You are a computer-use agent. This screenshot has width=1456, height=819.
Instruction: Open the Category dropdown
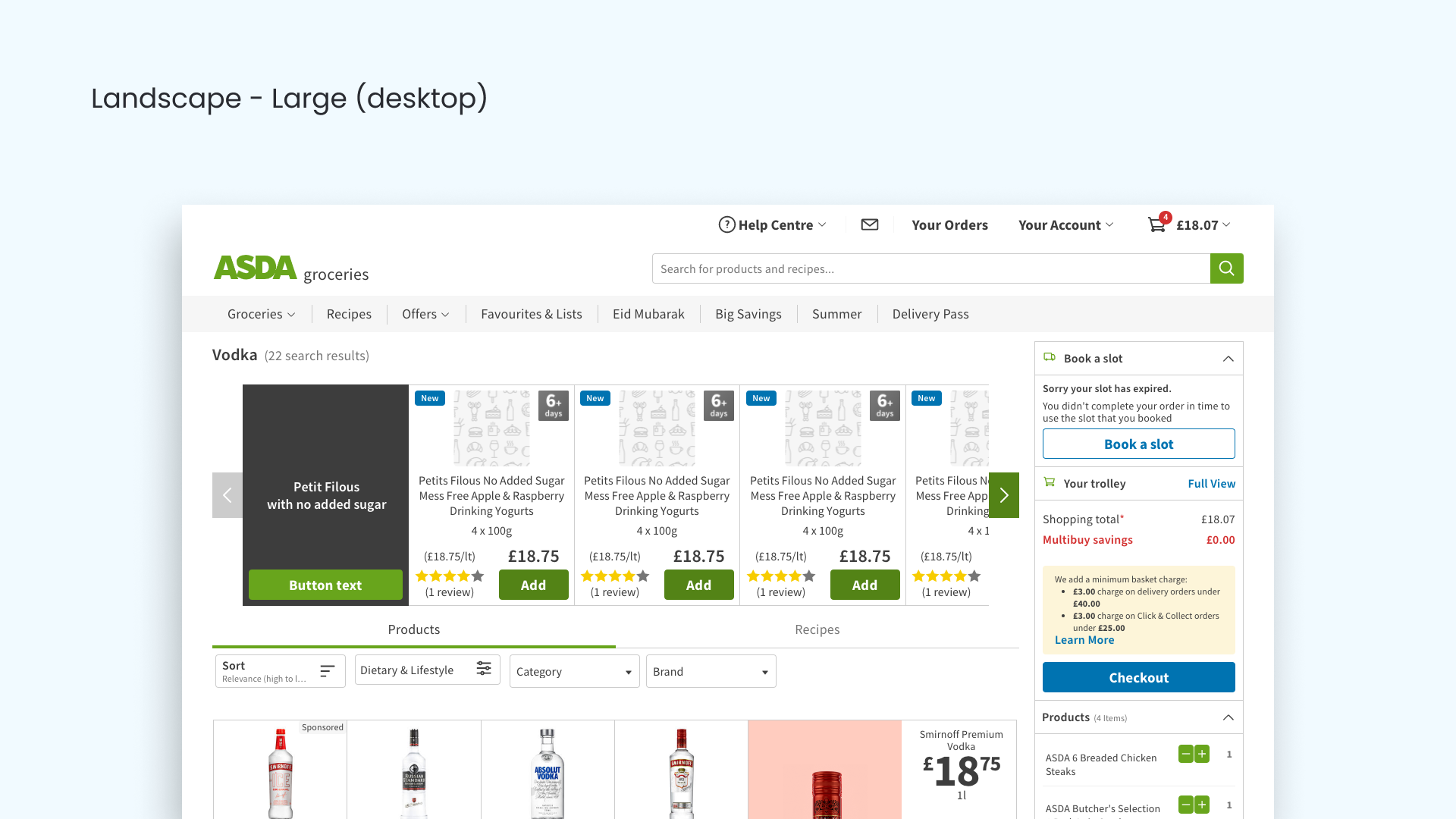(x=575, y=671)
